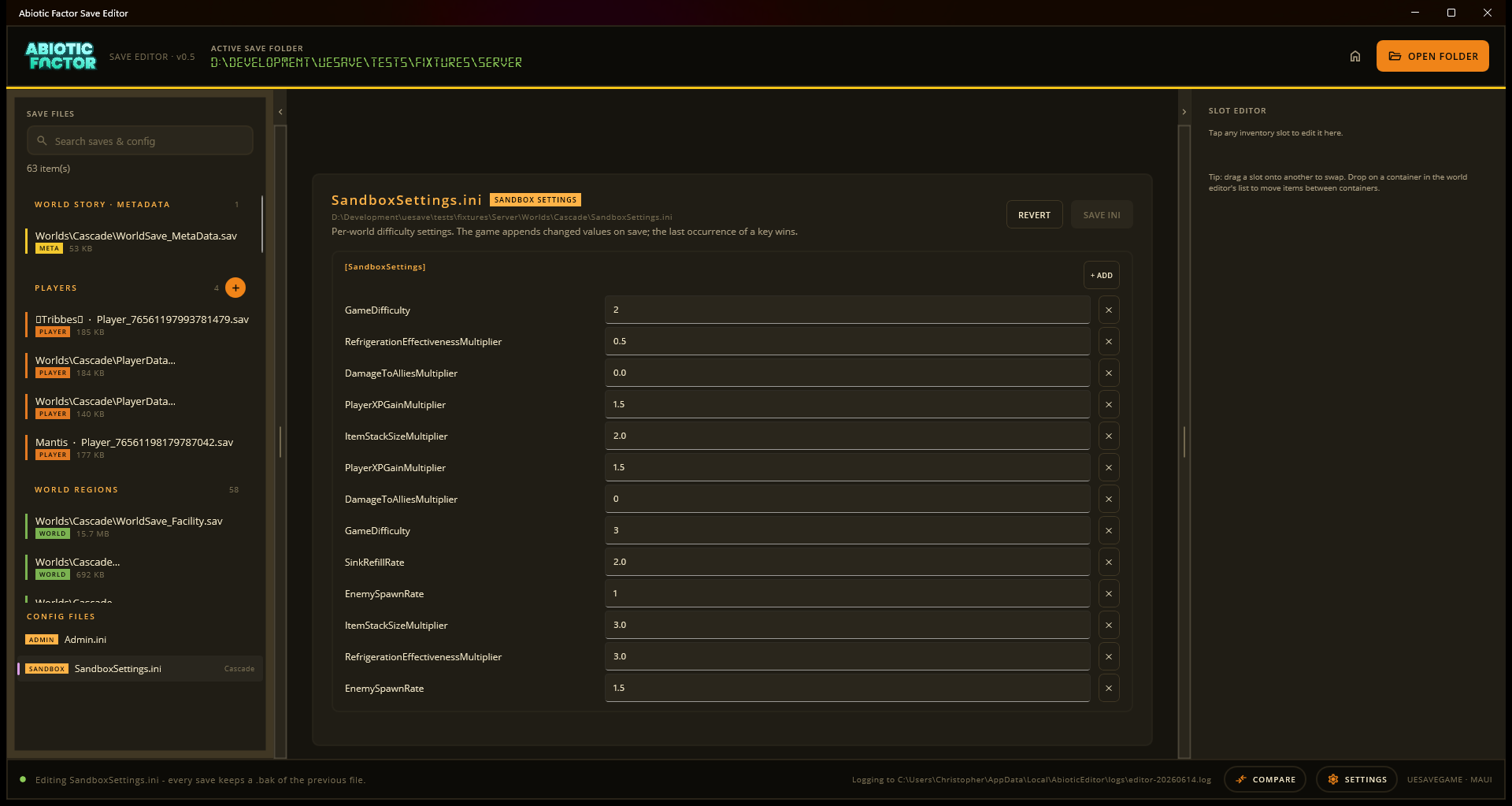
Task: Click the [SandboxSettings] section label
Action: (x=385, y=267)
